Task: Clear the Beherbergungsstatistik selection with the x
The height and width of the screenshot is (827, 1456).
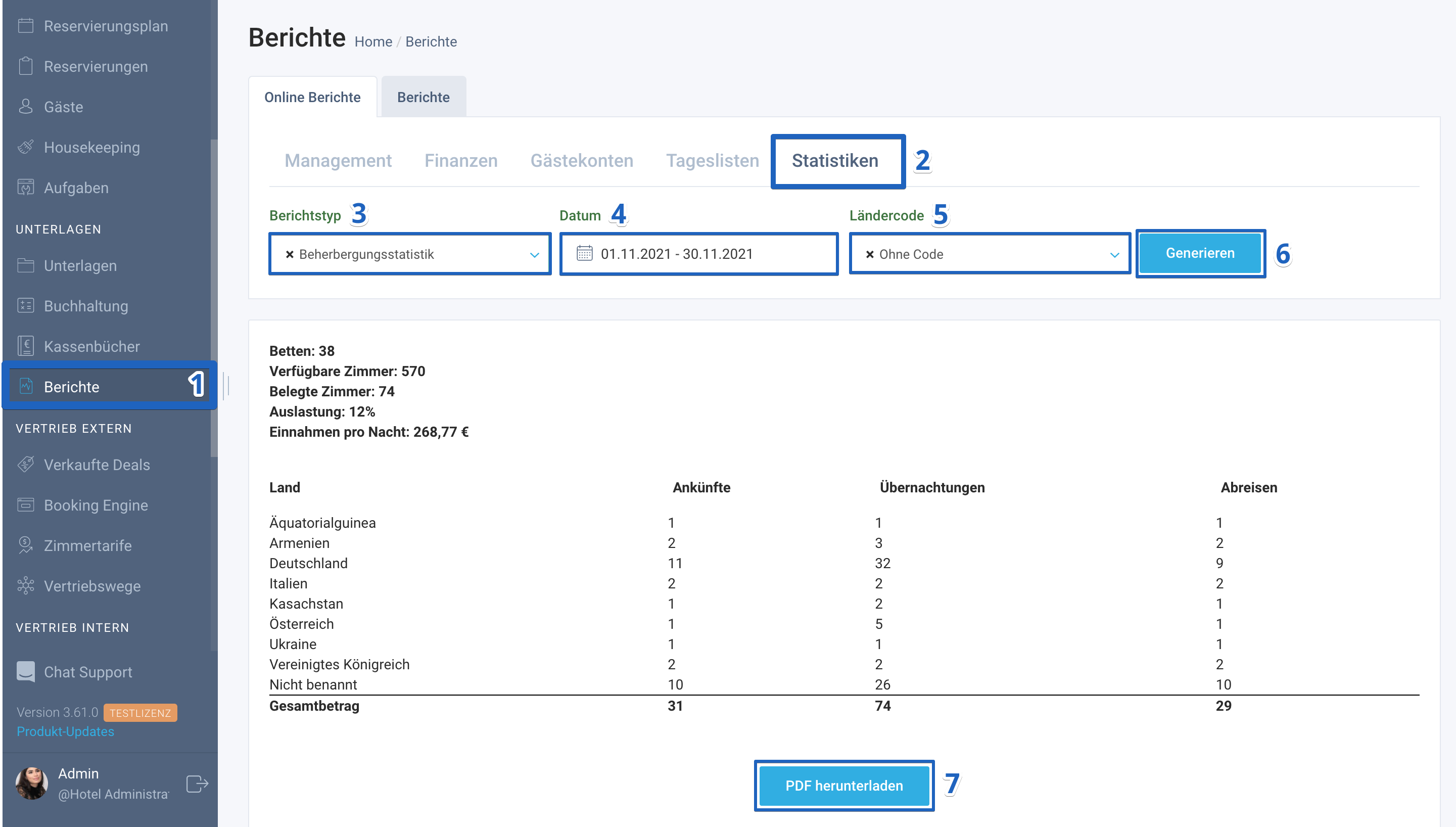Action: pyautogui.click(x=290, y=254)
